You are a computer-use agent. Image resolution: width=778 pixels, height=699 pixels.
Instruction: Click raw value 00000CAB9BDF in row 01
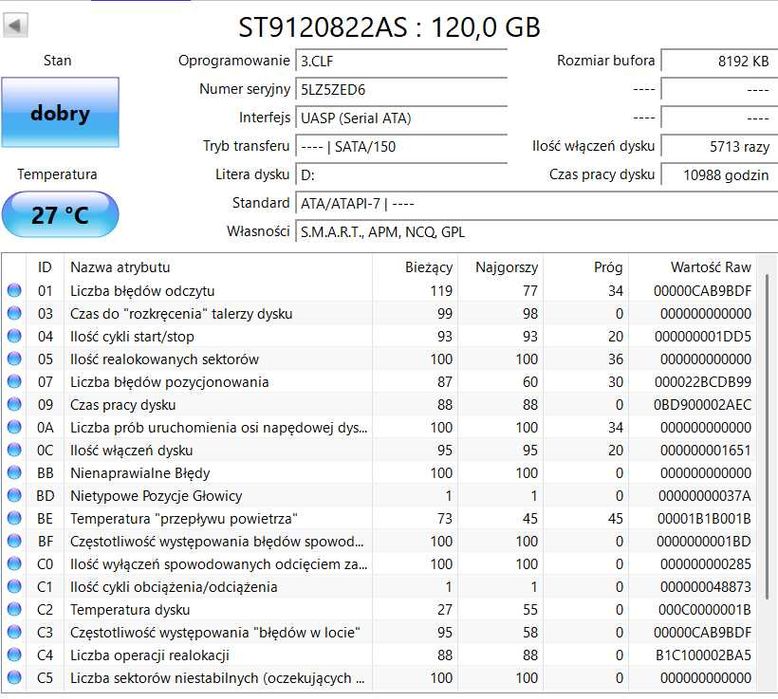(703, 291)
